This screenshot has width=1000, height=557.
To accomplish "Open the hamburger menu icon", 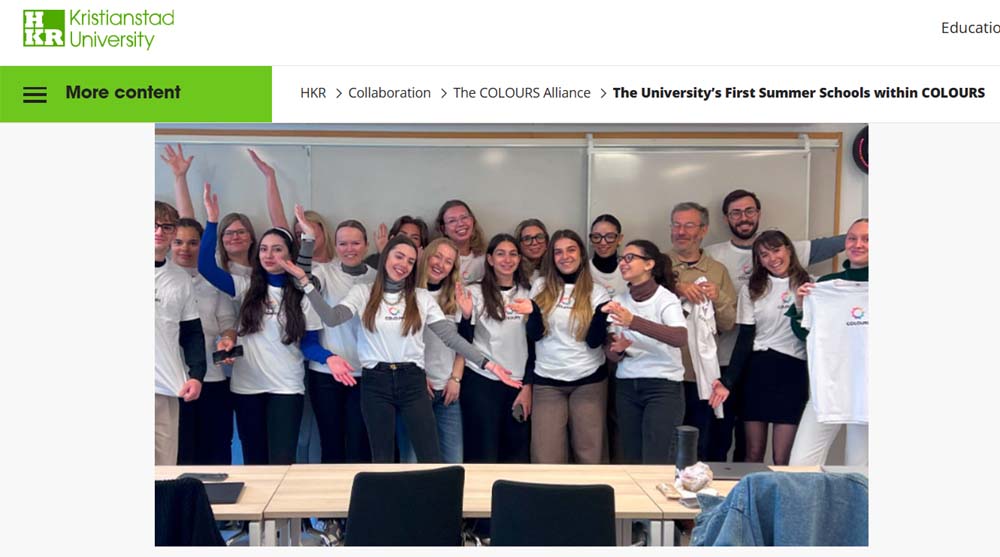I will coord(35,94).
